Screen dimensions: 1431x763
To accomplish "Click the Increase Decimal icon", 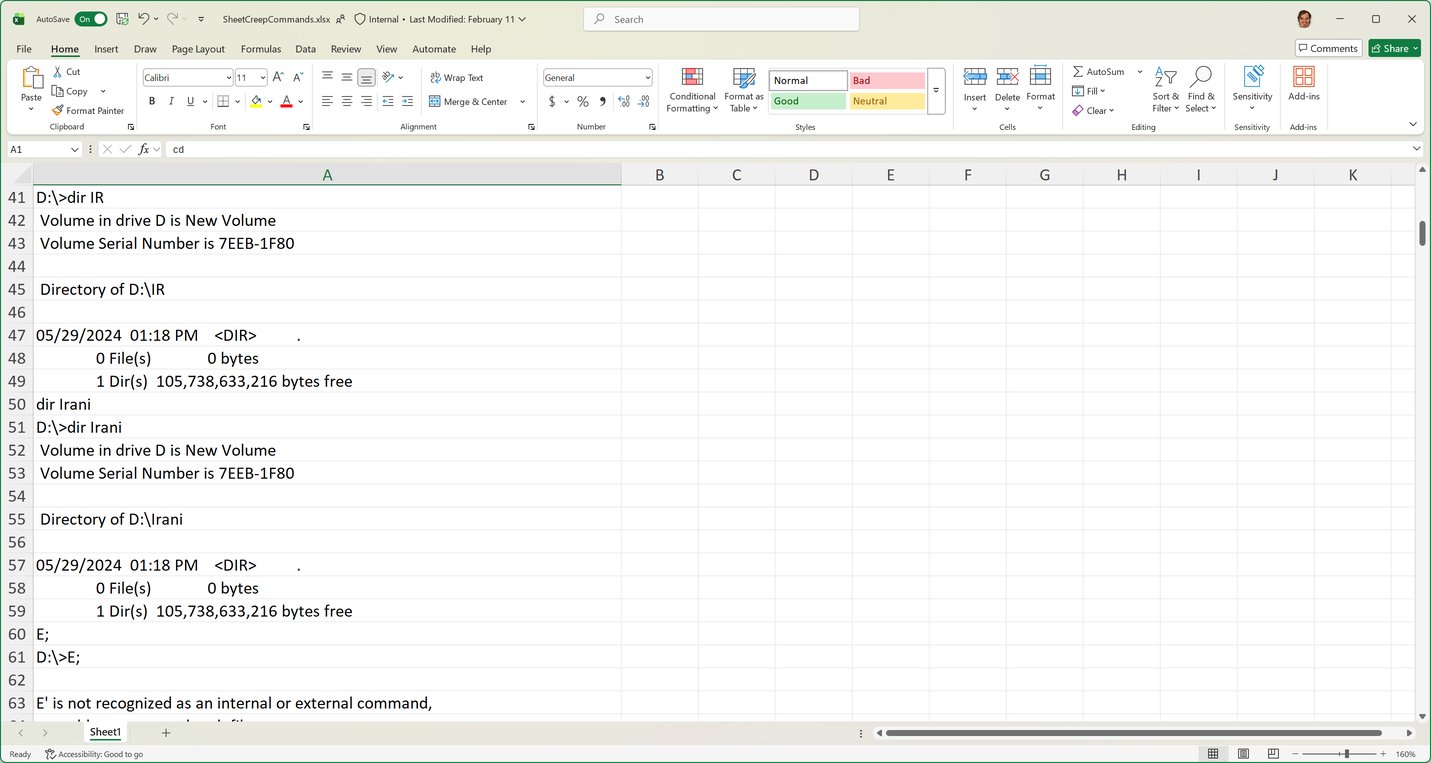I will tap(622, 101).
